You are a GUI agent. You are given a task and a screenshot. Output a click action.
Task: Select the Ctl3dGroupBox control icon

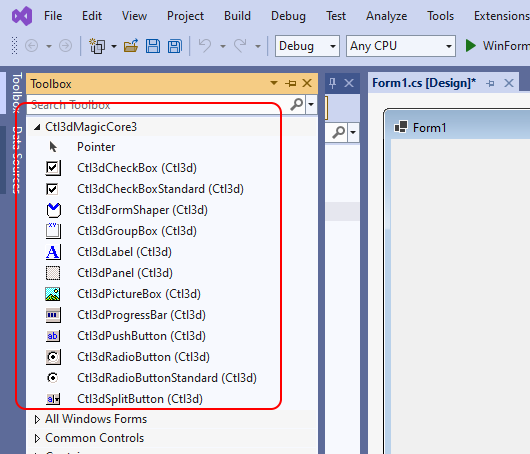tap(53, 231)
